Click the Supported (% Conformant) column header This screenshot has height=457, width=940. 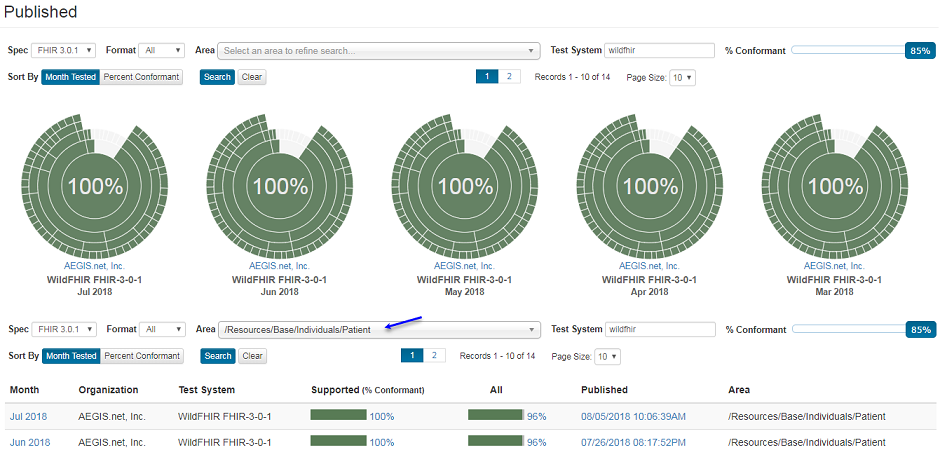(368, 390)
